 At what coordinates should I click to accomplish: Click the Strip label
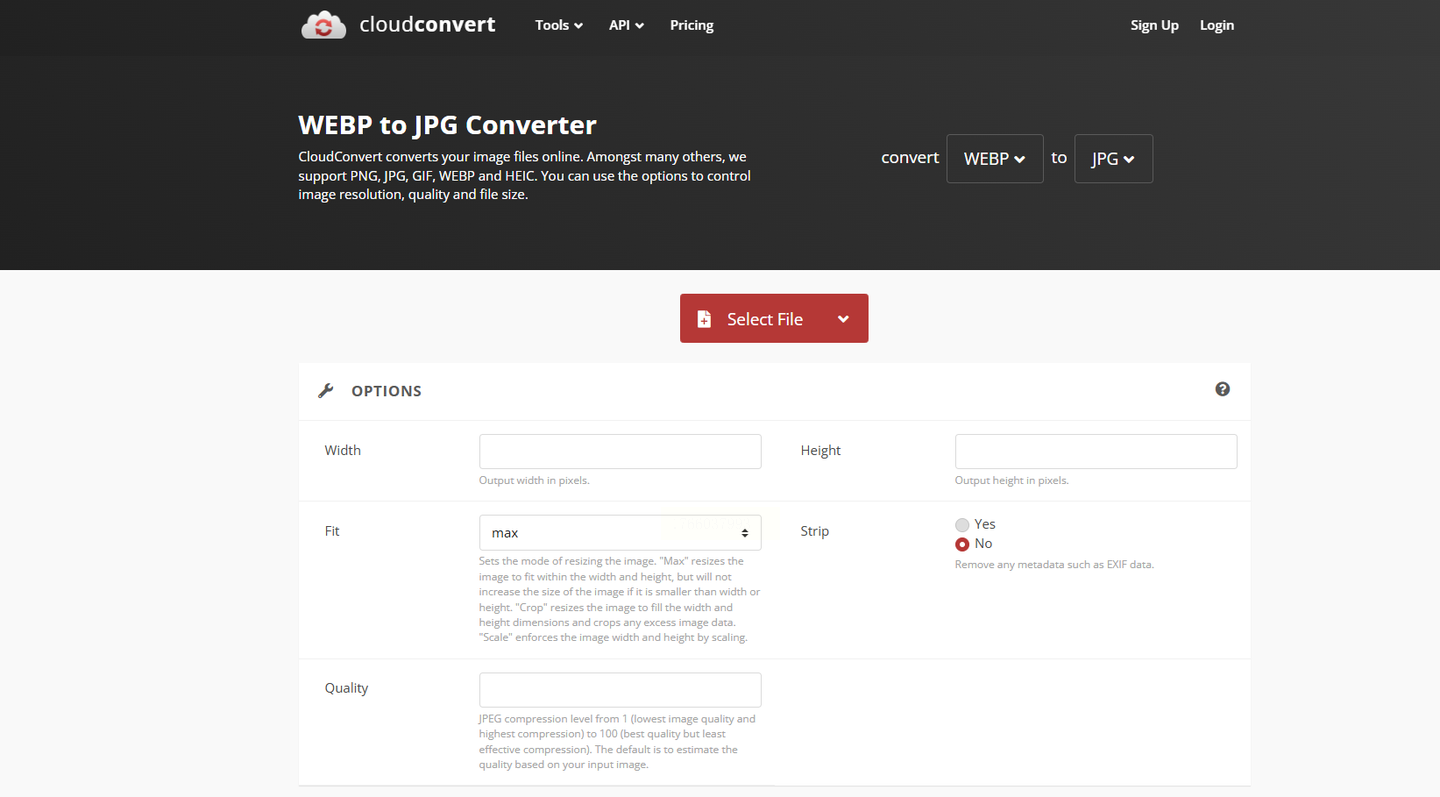click(814, 532)
